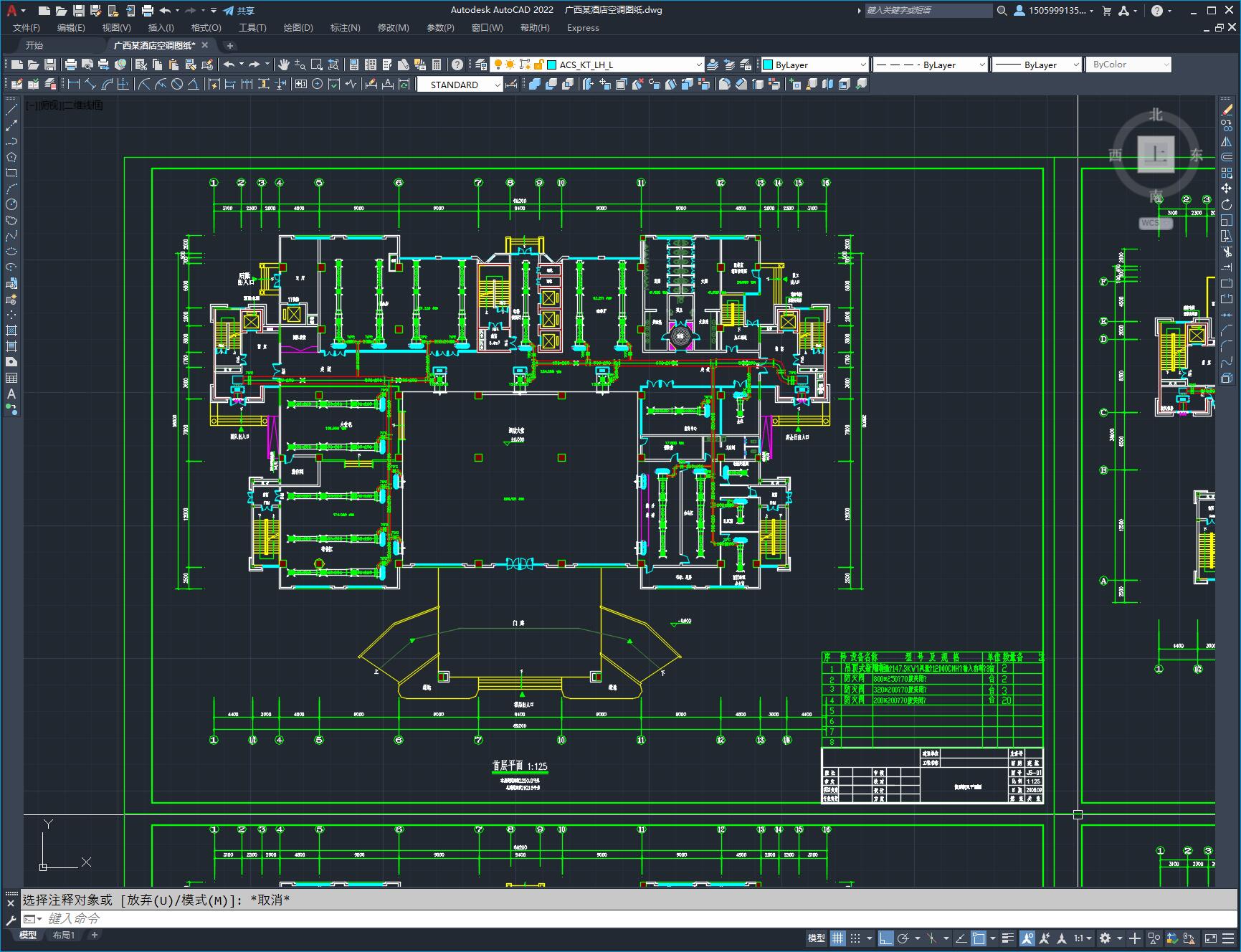The image size is (1241, 952).
Task: Click the keyword search box in title bar
Action: coord(928,11)
